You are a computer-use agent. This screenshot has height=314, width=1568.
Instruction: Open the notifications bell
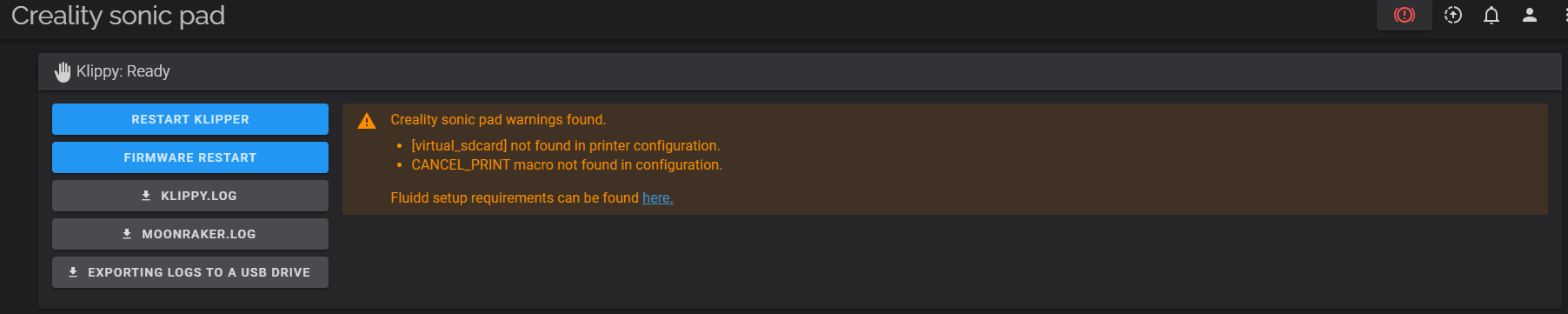click(x=1492, y=15)
